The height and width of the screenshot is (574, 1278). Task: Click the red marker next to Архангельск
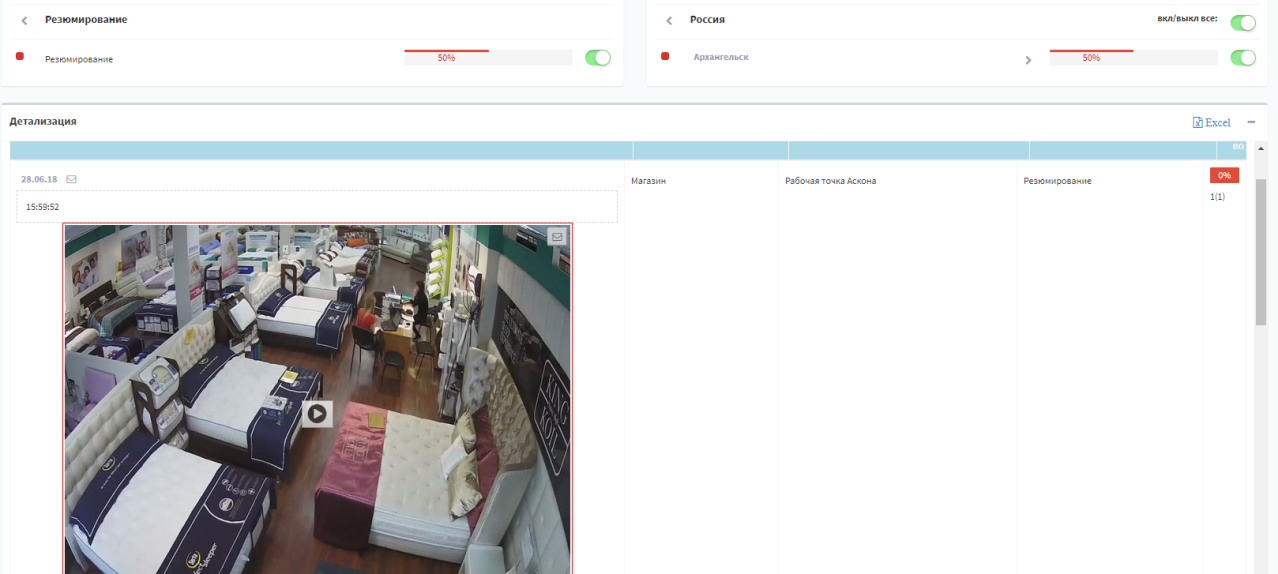coord(665,56)
